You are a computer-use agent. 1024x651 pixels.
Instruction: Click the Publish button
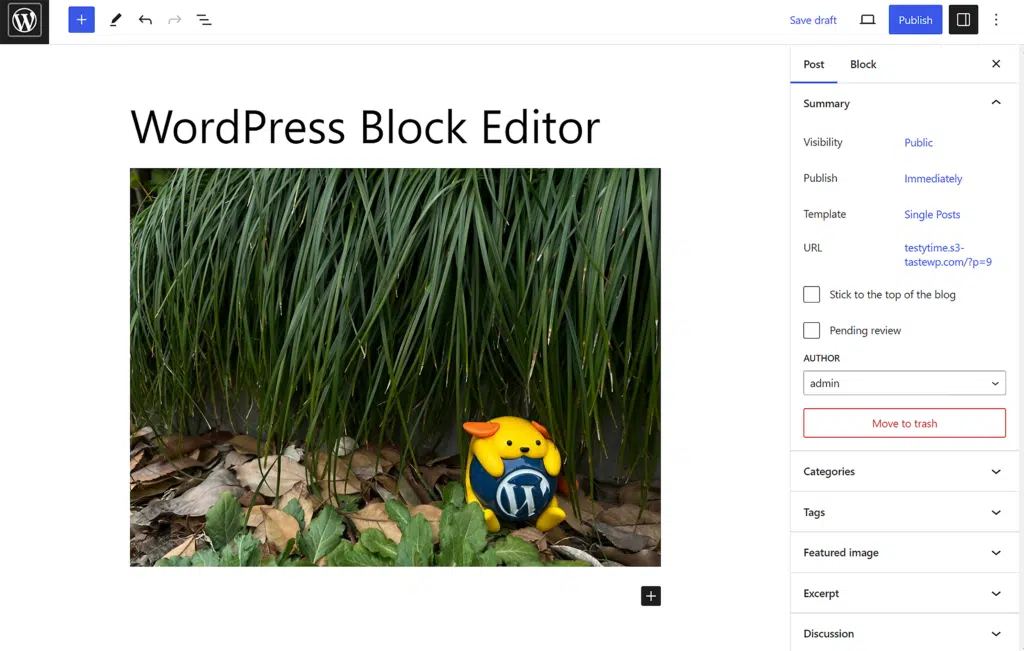click(x=915, y=20)
